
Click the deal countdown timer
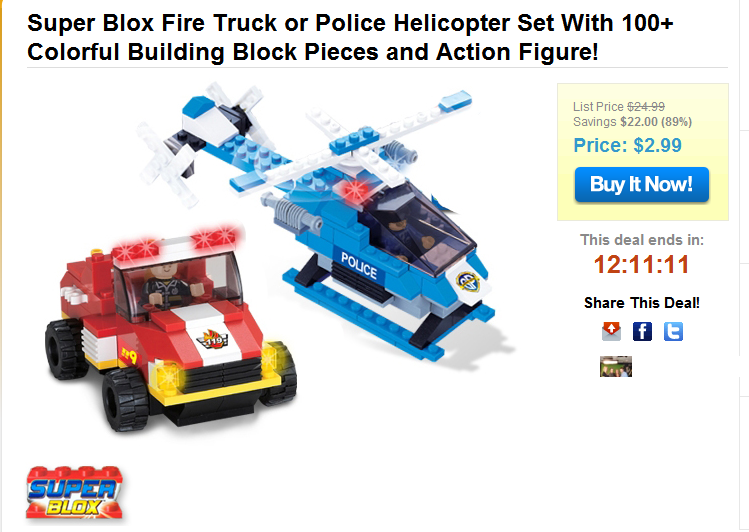pos(642,264)
